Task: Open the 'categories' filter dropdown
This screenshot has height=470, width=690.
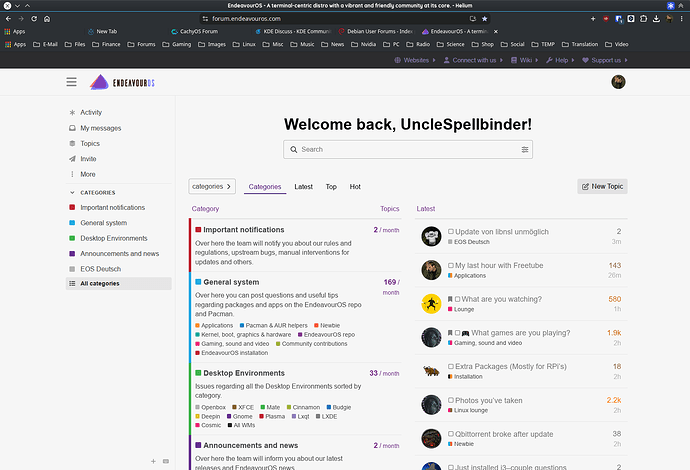Action: (x=212, y=186)
